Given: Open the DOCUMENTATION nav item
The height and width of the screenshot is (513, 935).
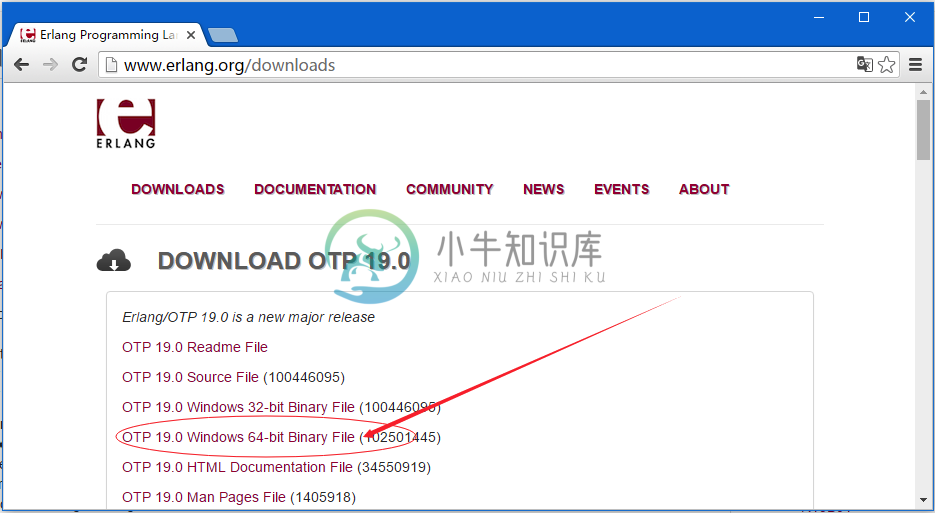Looking at the screenshot, I should point(315,189).
